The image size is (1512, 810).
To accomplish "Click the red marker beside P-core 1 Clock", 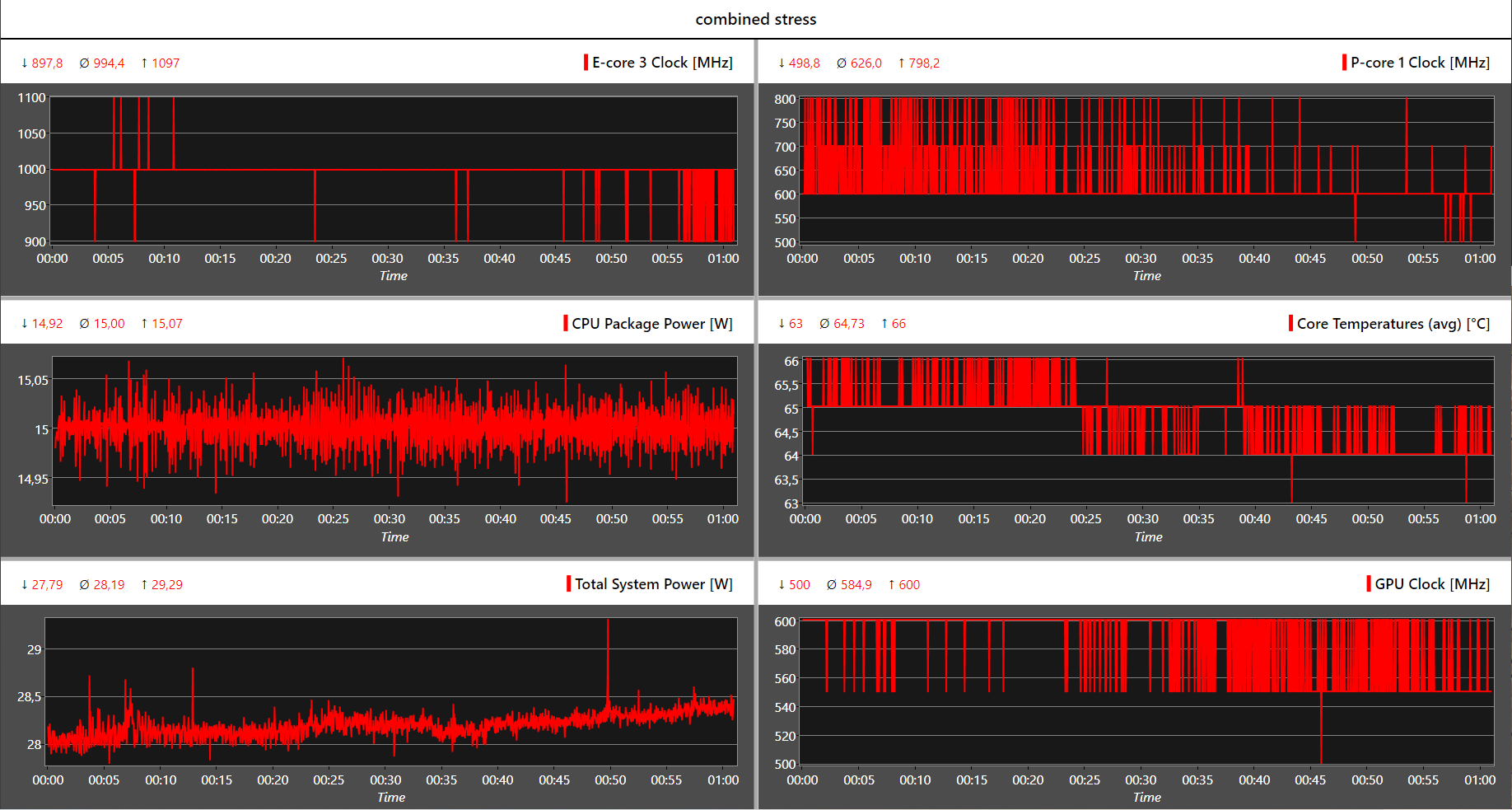I will (x=1344, y=63).
